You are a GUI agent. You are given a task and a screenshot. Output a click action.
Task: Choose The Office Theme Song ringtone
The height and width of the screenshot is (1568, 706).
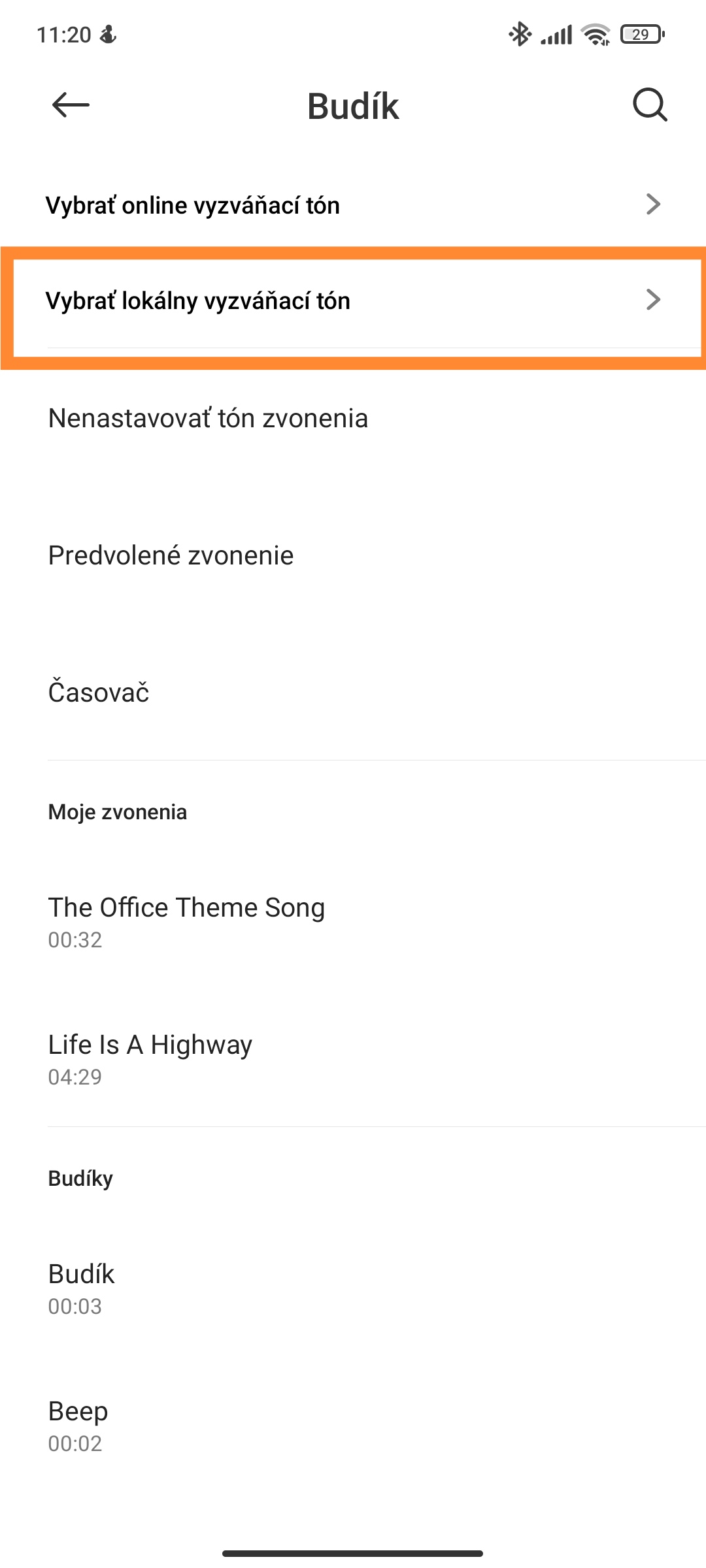(x=353, y=921)
